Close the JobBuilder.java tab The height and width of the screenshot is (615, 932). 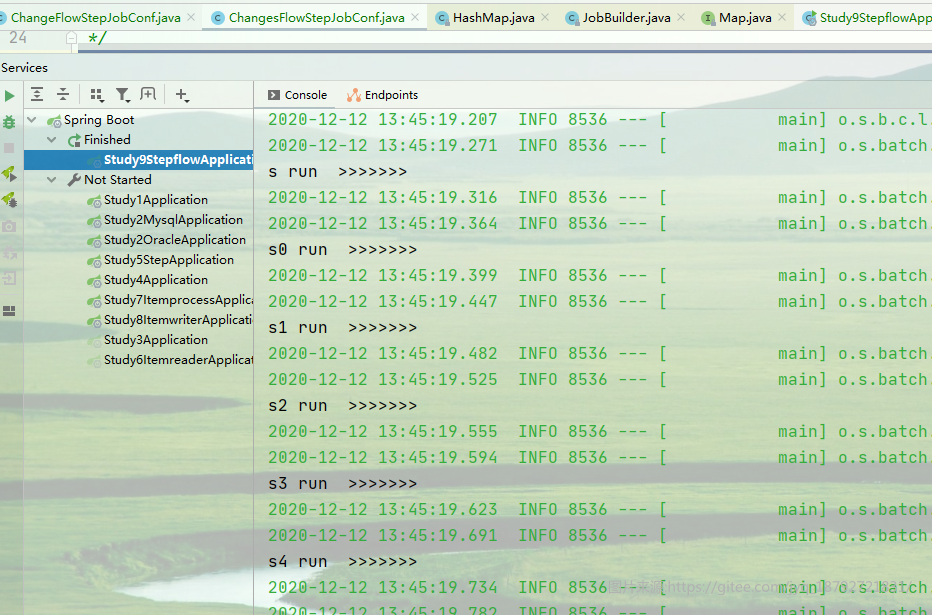[681, 18]
